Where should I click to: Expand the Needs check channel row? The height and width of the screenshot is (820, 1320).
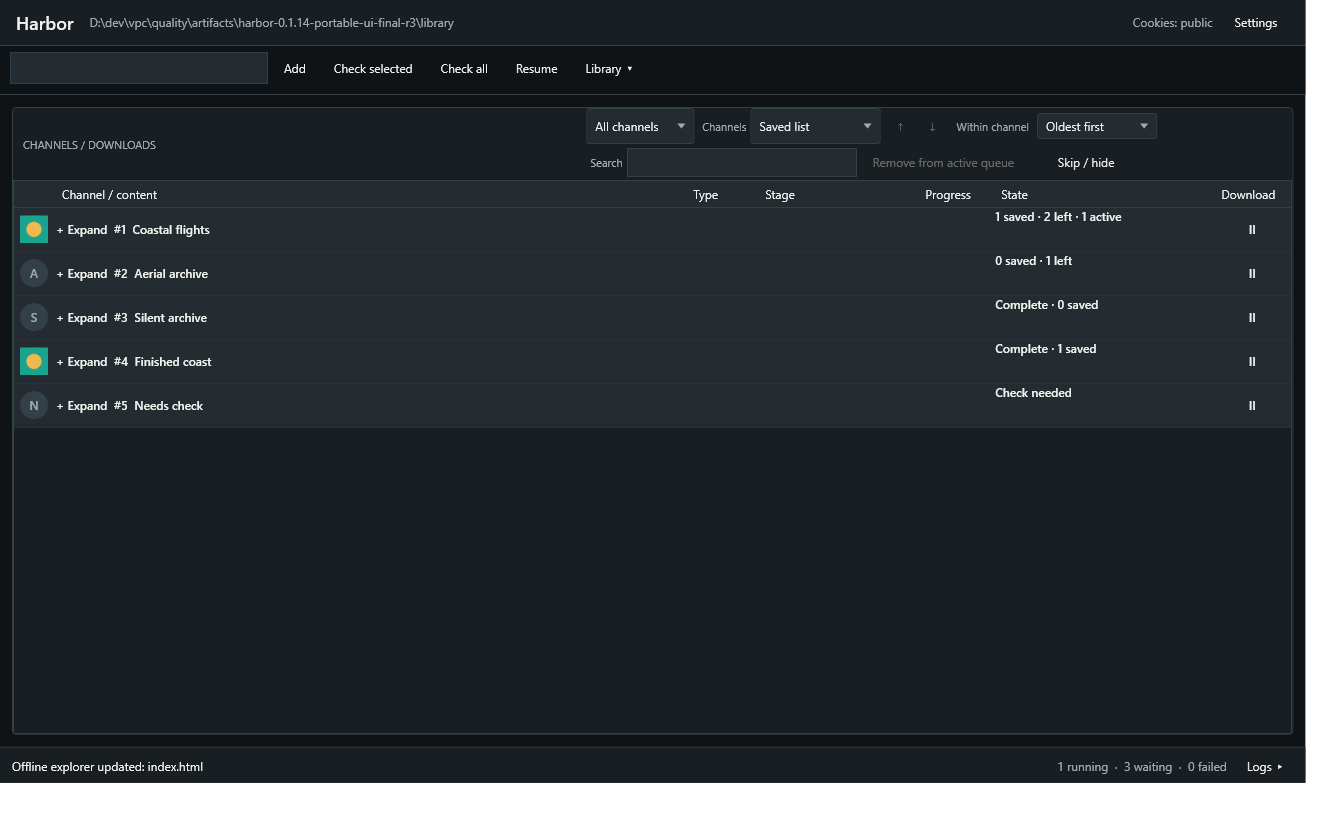(82, 406)
